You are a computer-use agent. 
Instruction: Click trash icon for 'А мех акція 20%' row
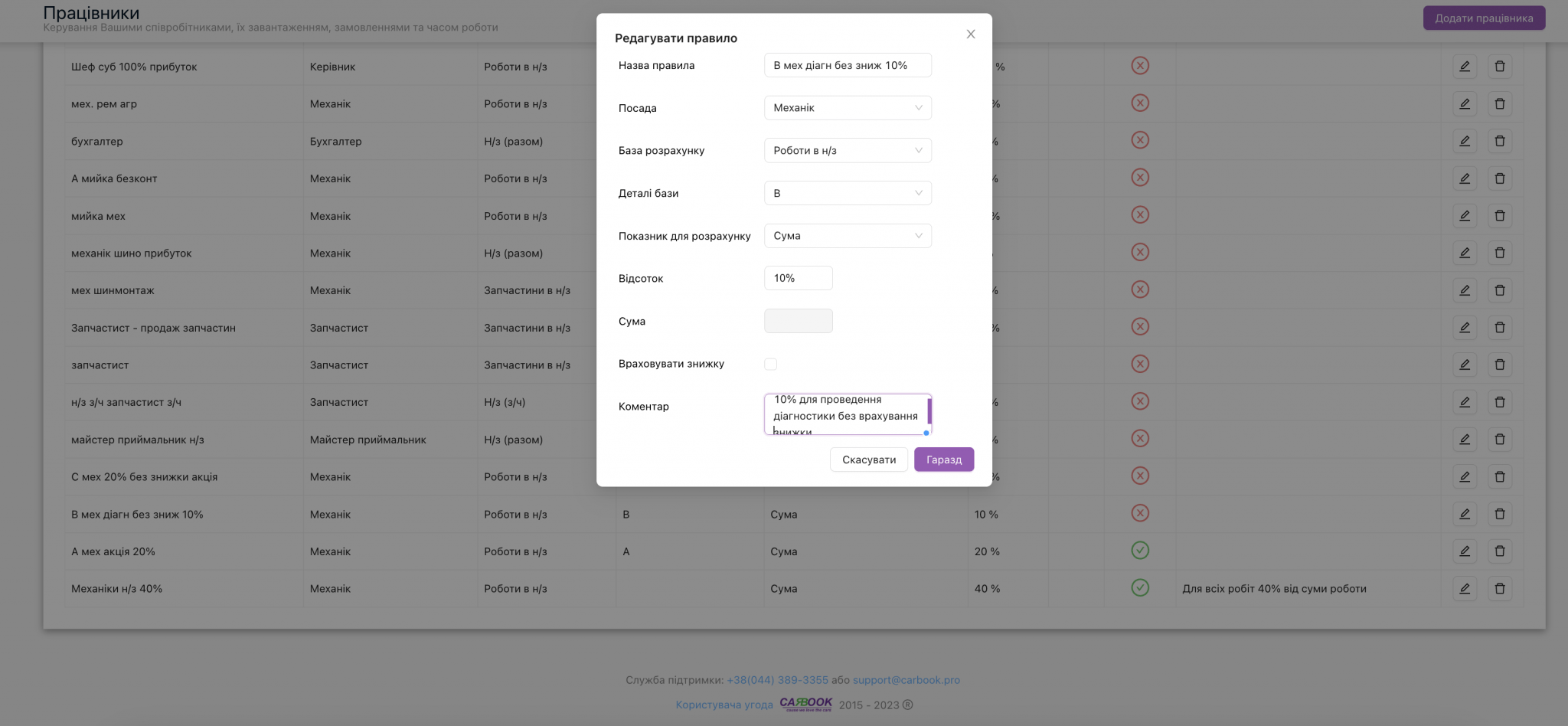[1499, 551]
